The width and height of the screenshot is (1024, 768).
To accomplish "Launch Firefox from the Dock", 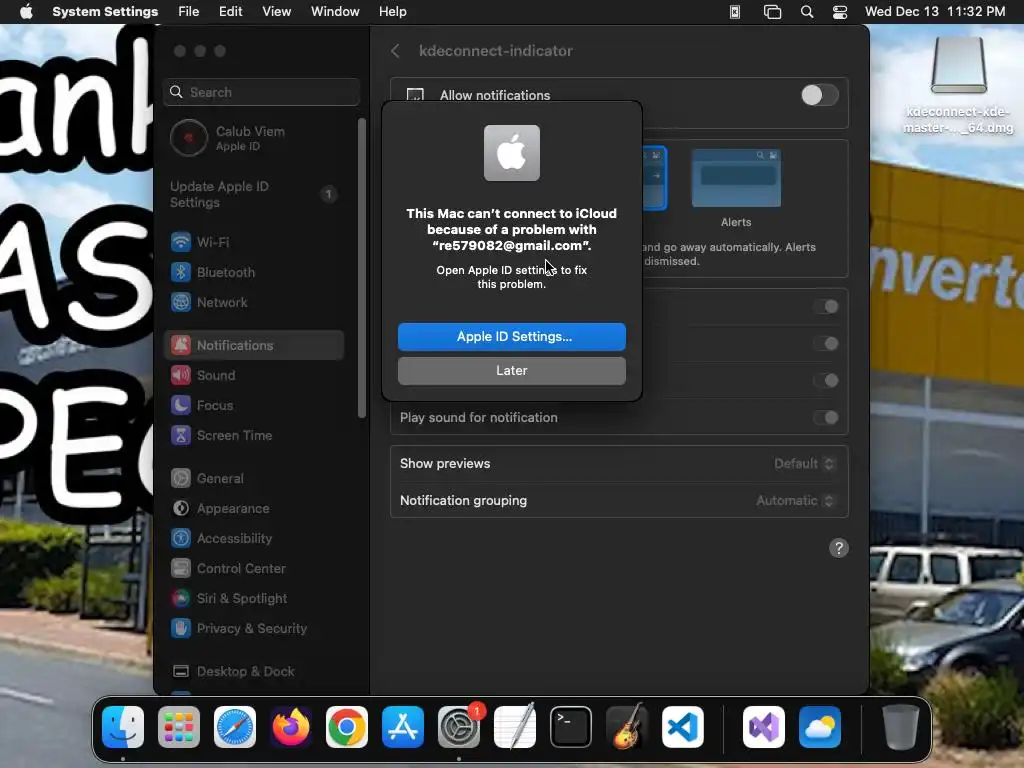I will [291, 727].
